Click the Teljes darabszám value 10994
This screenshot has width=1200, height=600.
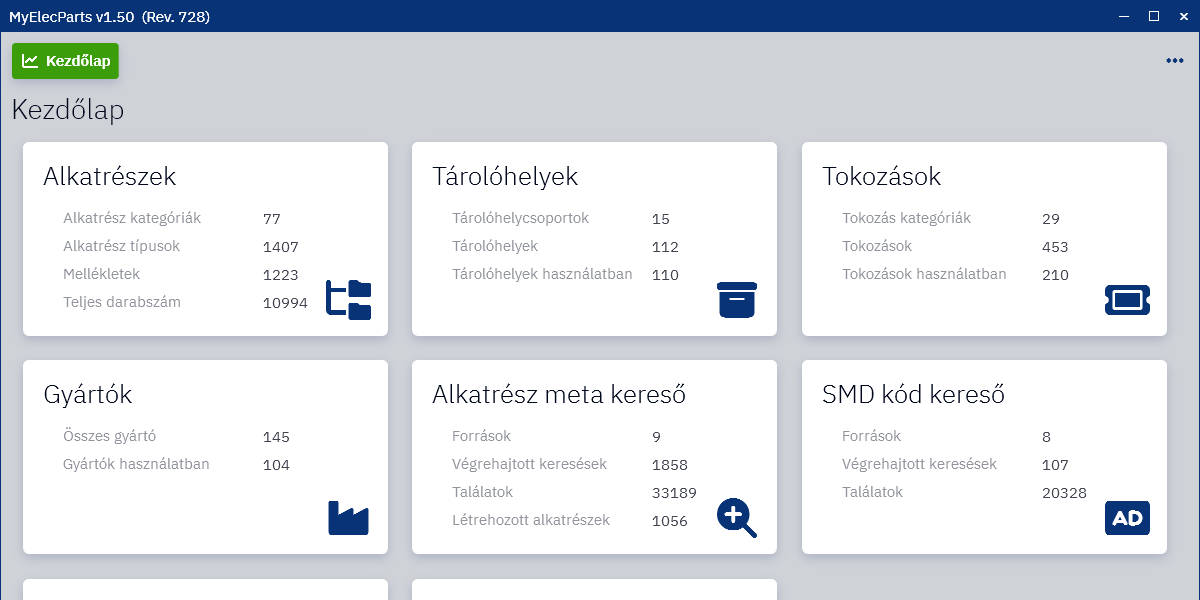pos(284,302)
